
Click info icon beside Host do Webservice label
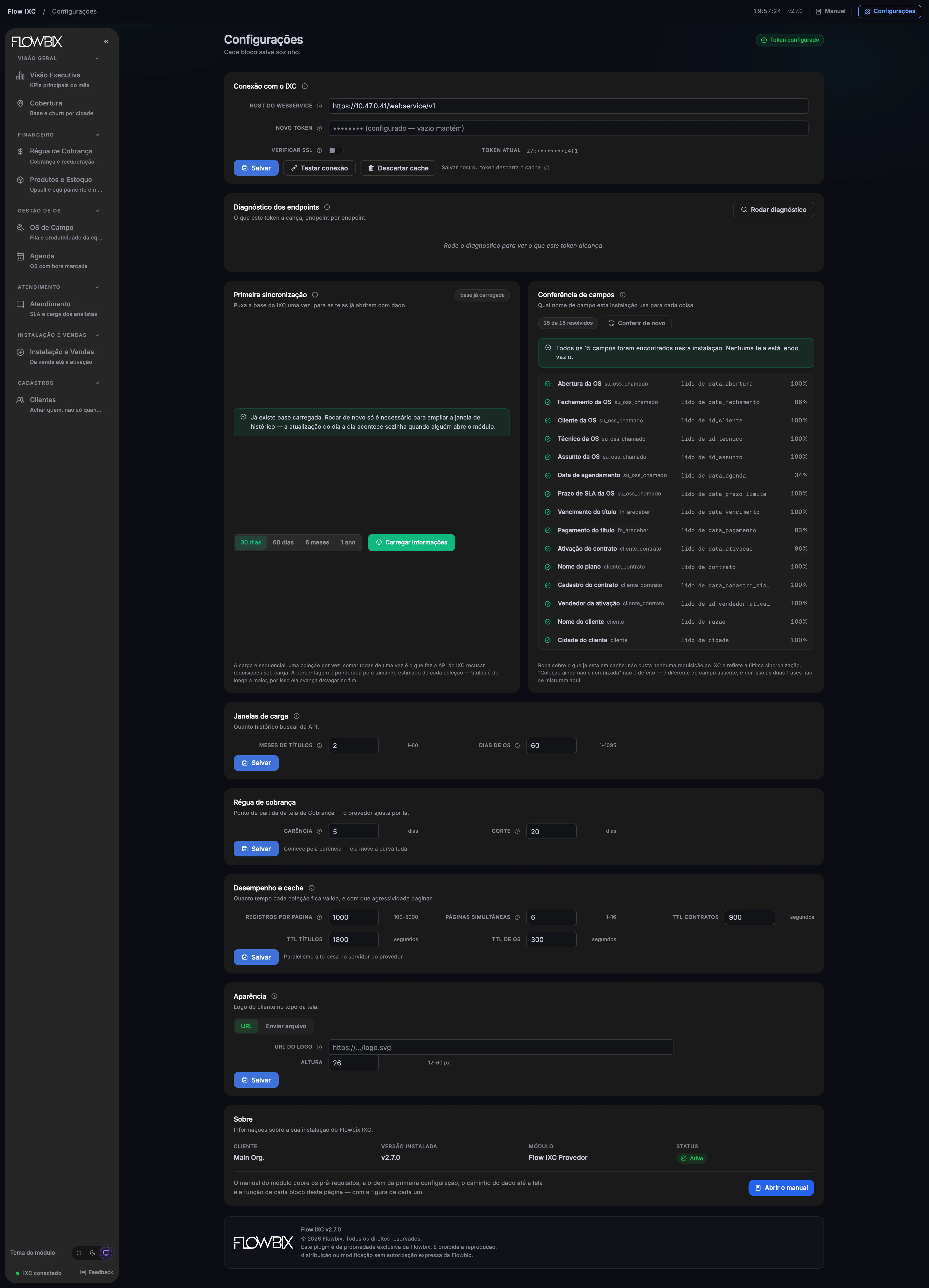click(x=319, y=106)
